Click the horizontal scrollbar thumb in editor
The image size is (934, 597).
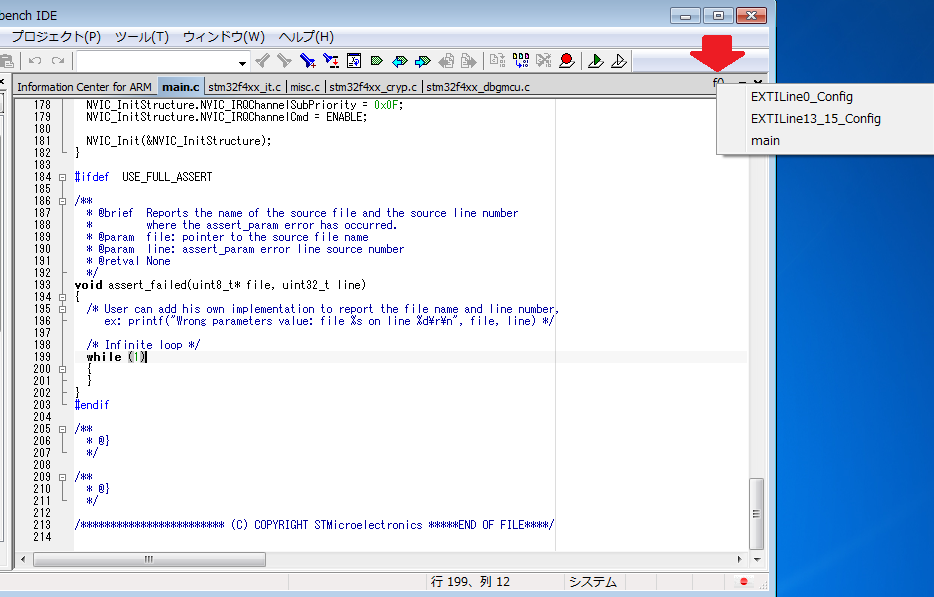pos(150,560)
